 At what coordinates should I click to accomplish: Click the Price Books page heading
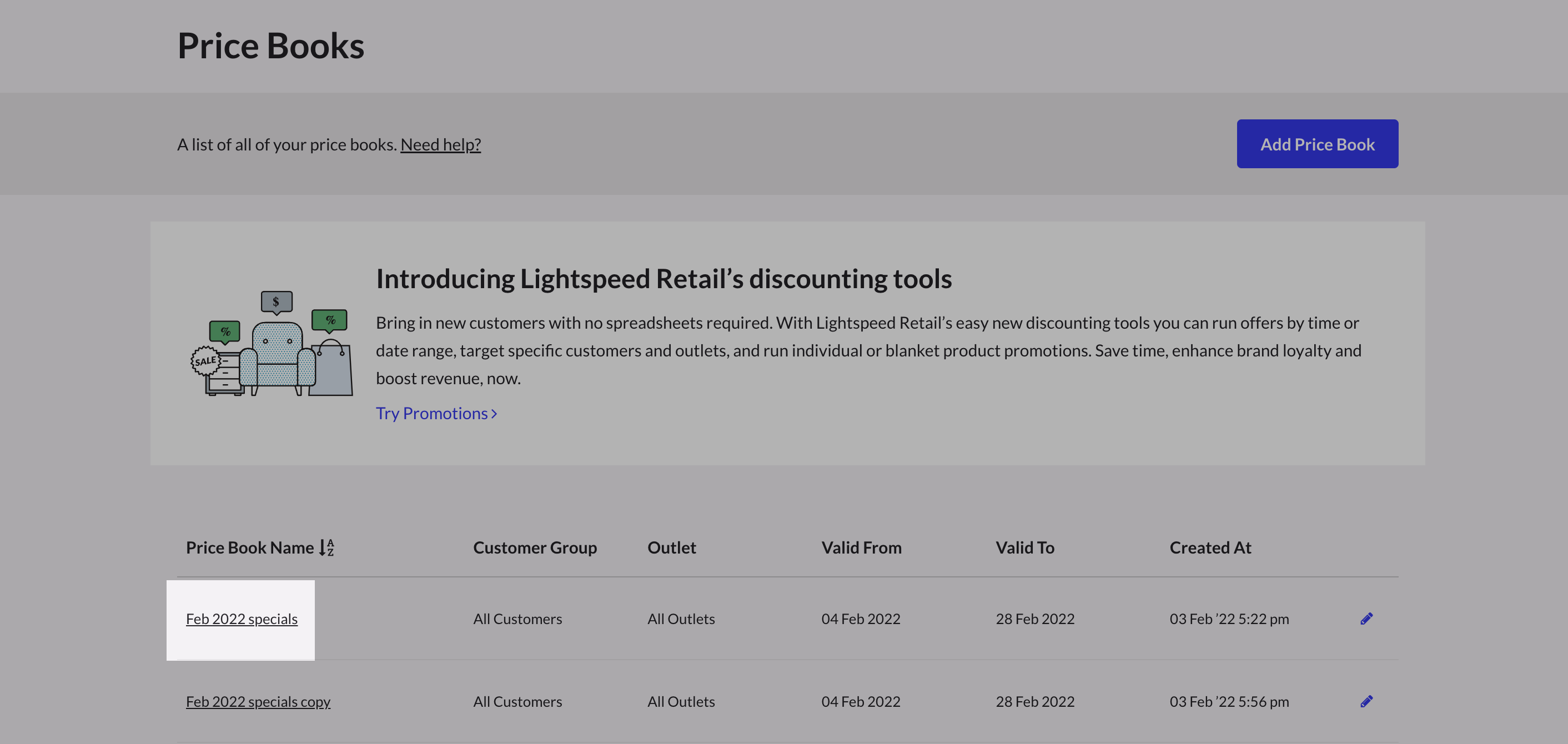pyautogui.click(x=270, y=46)
